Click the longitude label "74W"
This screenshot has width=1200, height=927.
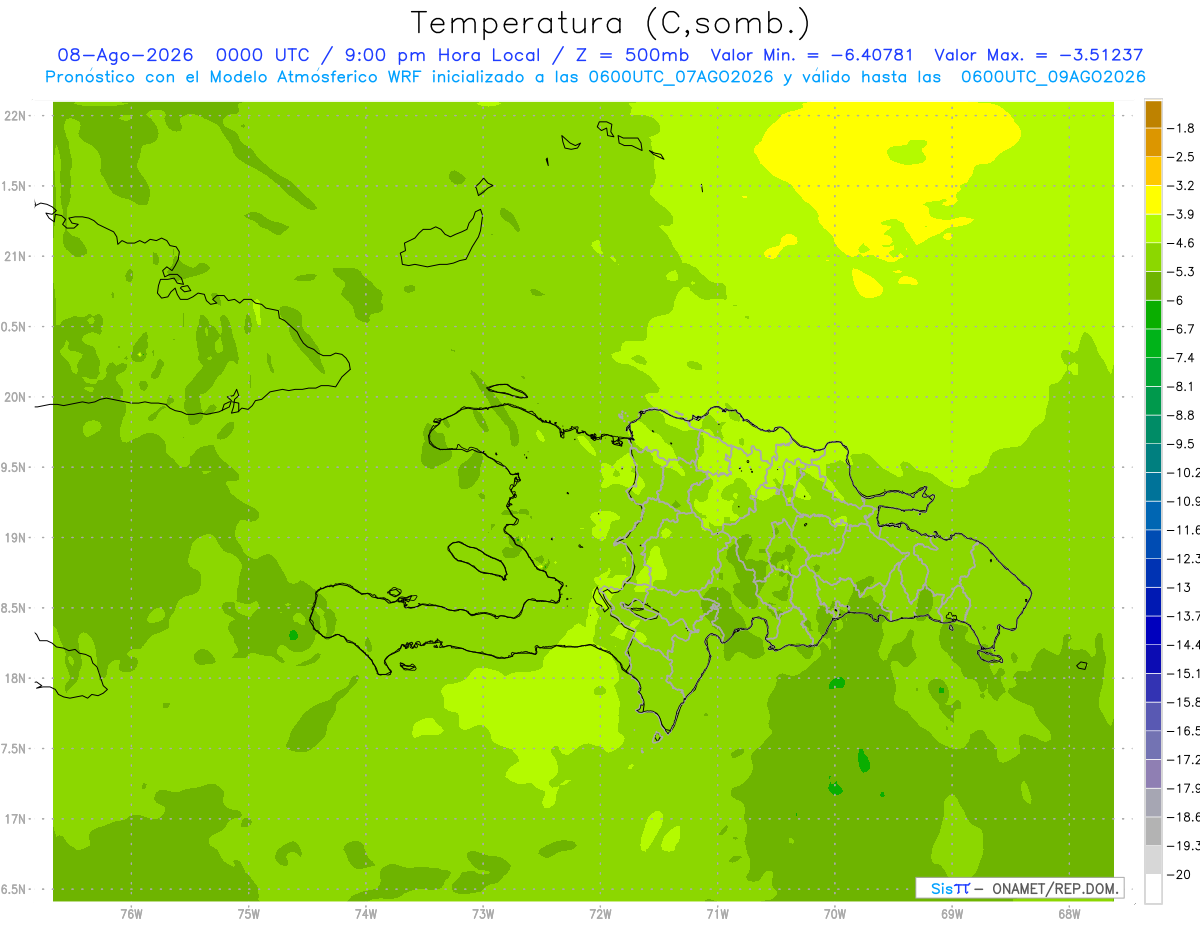366,914
